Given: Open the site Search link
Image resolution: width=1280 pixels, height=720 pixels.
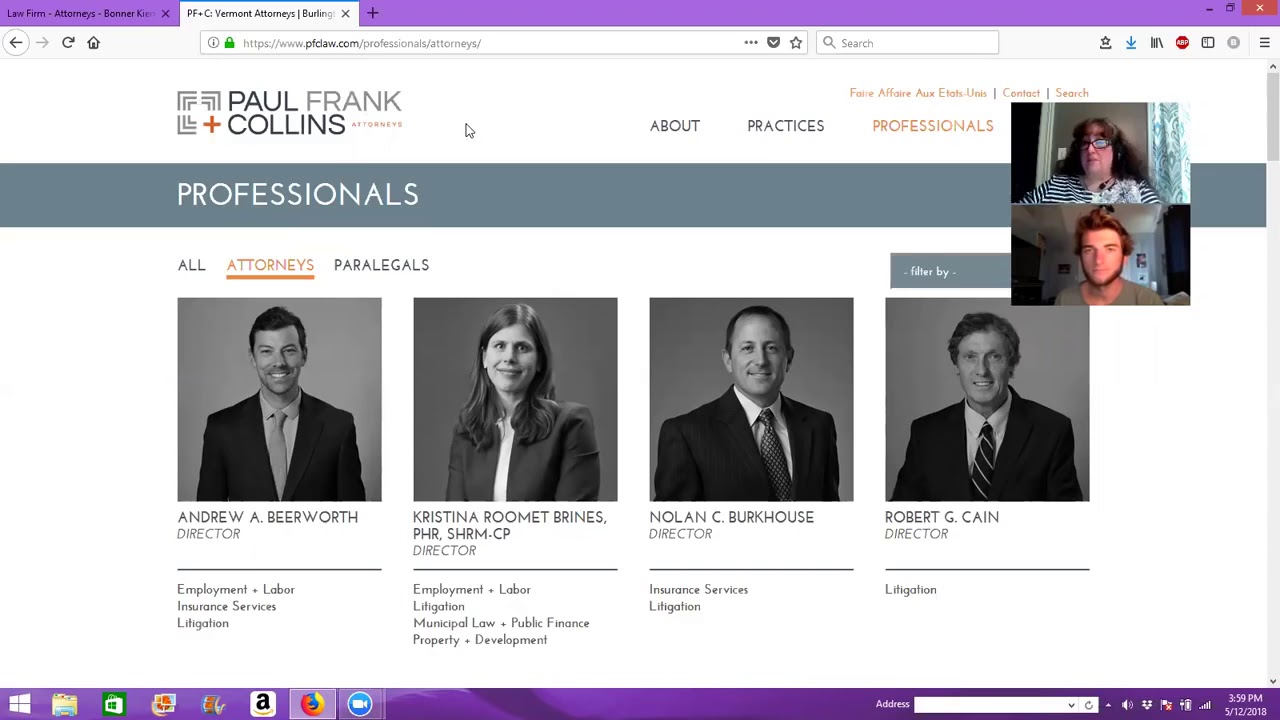Looking at the screenshot, I should tap(1072, 93).
